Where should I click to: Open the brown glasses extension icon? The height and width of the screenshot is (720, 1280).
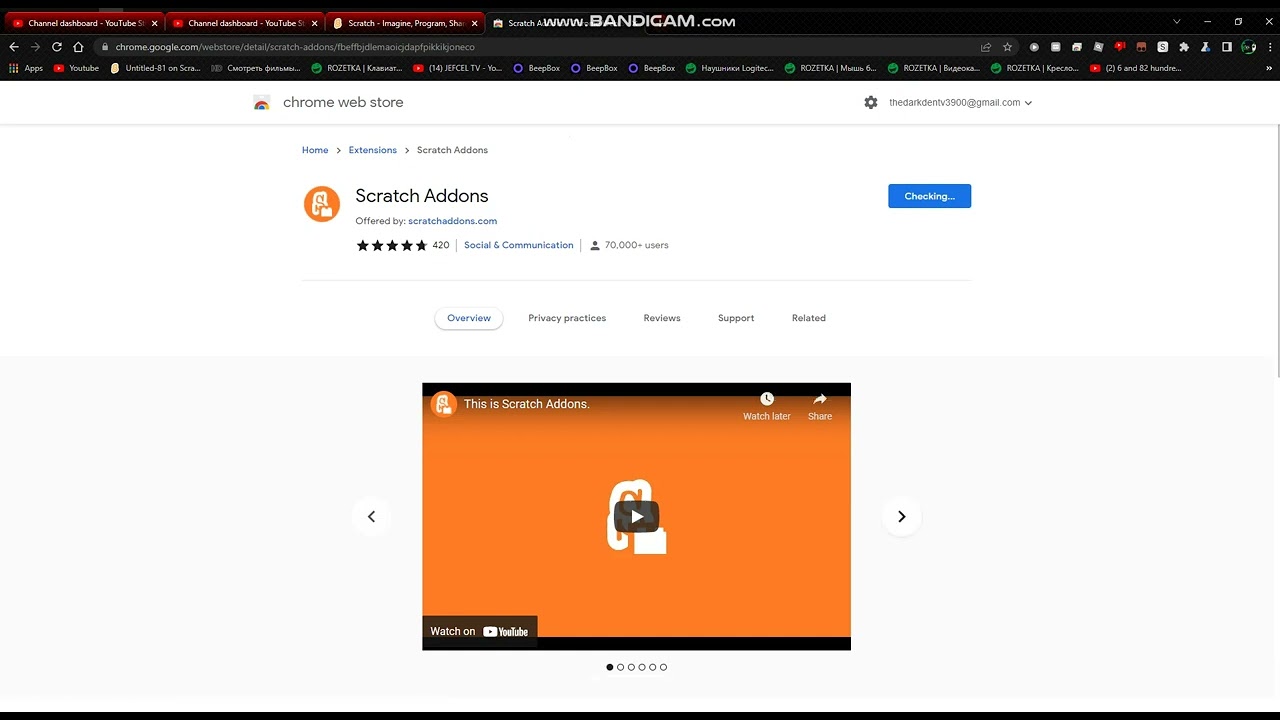click(1141, 47)
